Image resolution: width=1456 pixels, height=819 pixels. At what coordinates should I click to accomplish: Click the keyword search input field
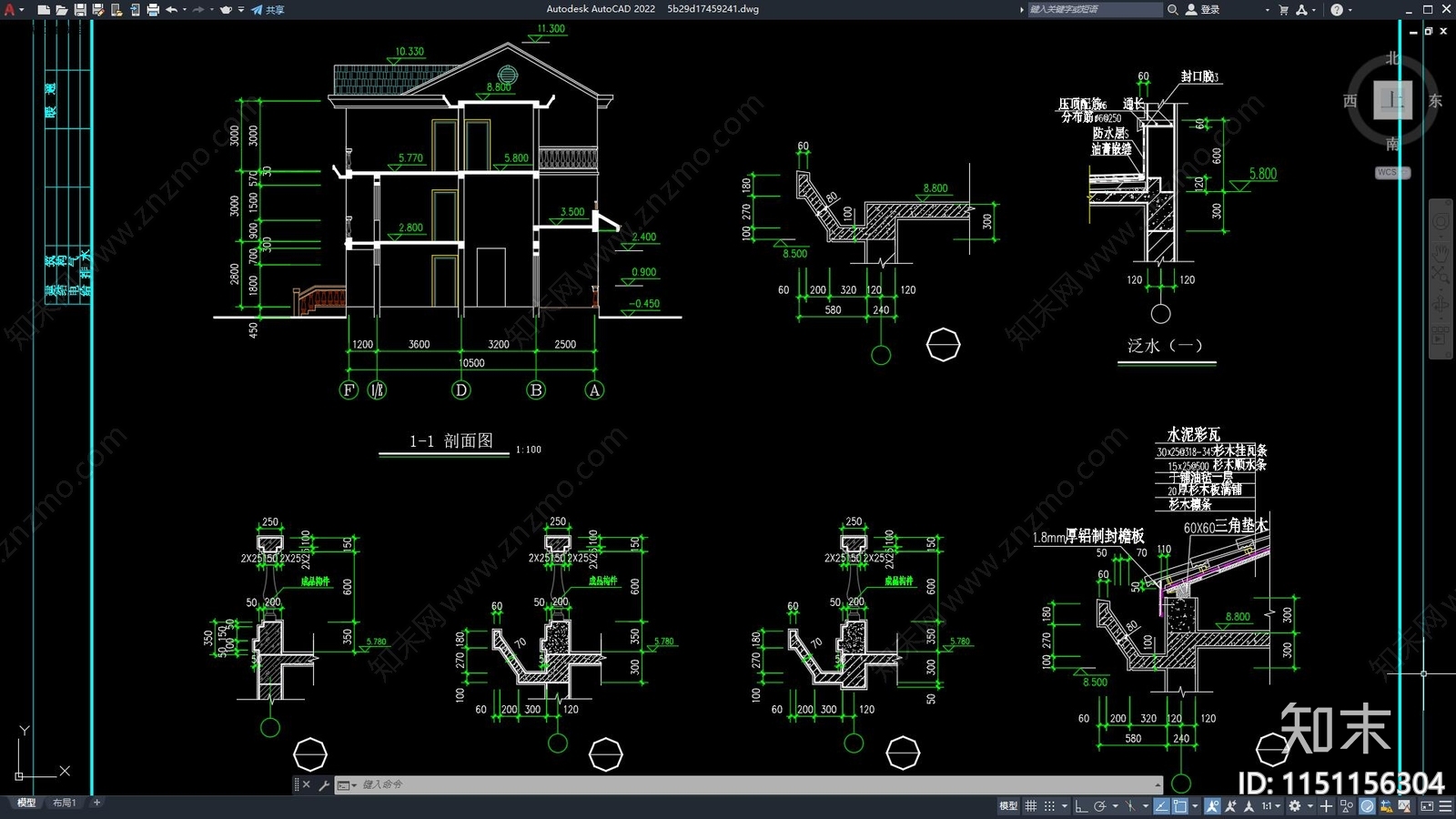click(x=1095, y=9)
